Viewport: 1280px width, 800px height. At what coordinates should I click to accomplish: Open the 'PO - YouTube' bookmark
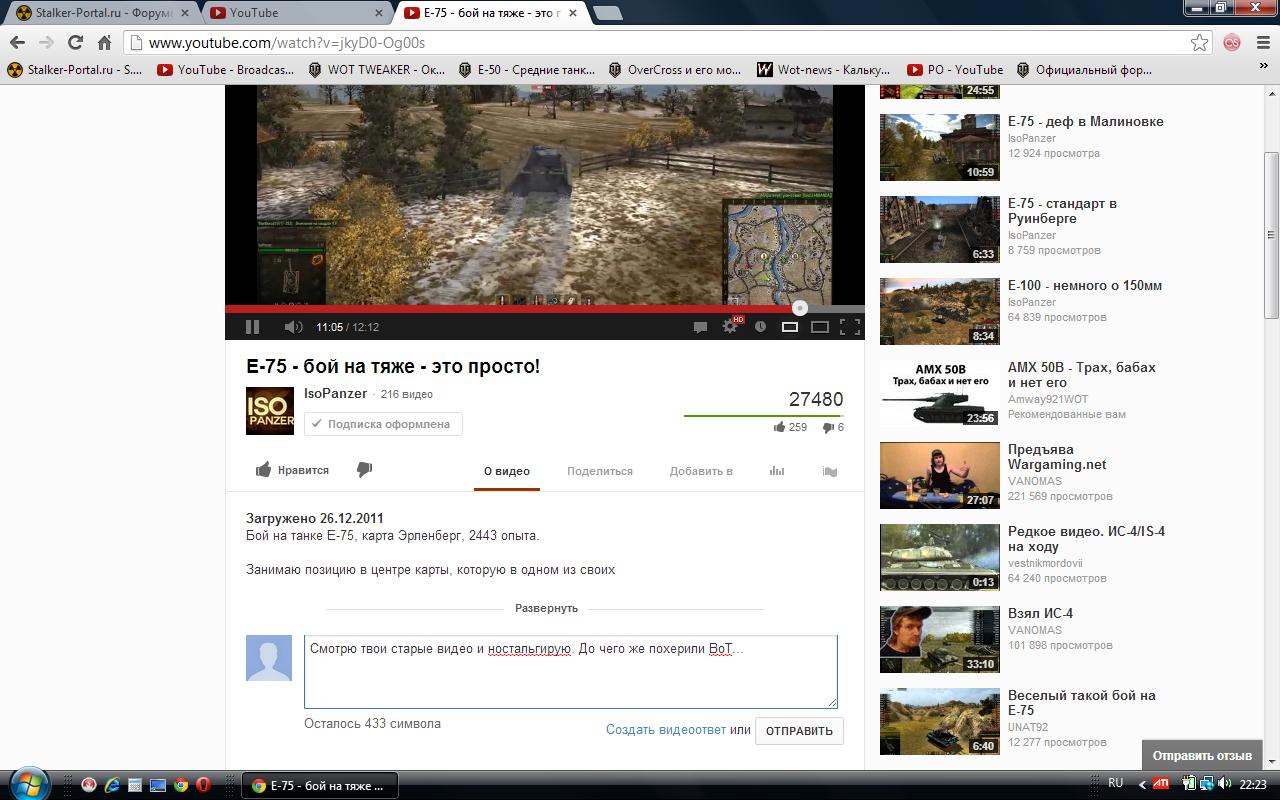tap(955, 70)
